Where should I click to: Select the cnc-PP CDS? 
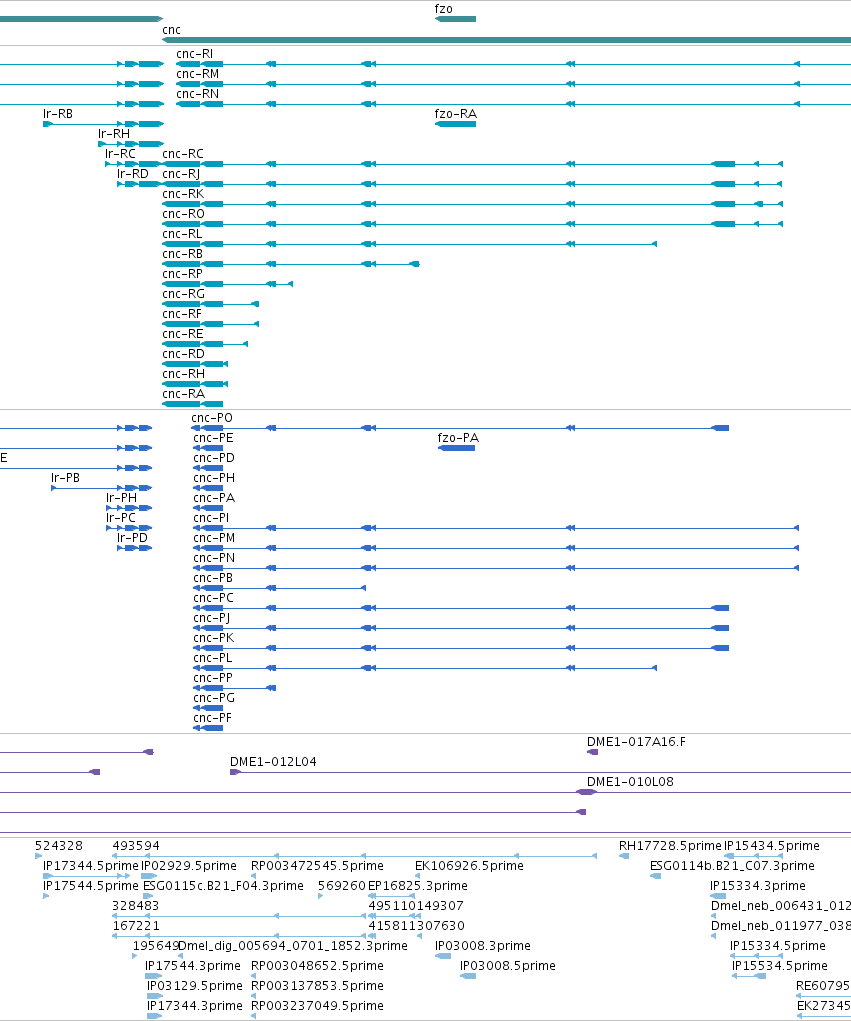(x=213, y=678)
